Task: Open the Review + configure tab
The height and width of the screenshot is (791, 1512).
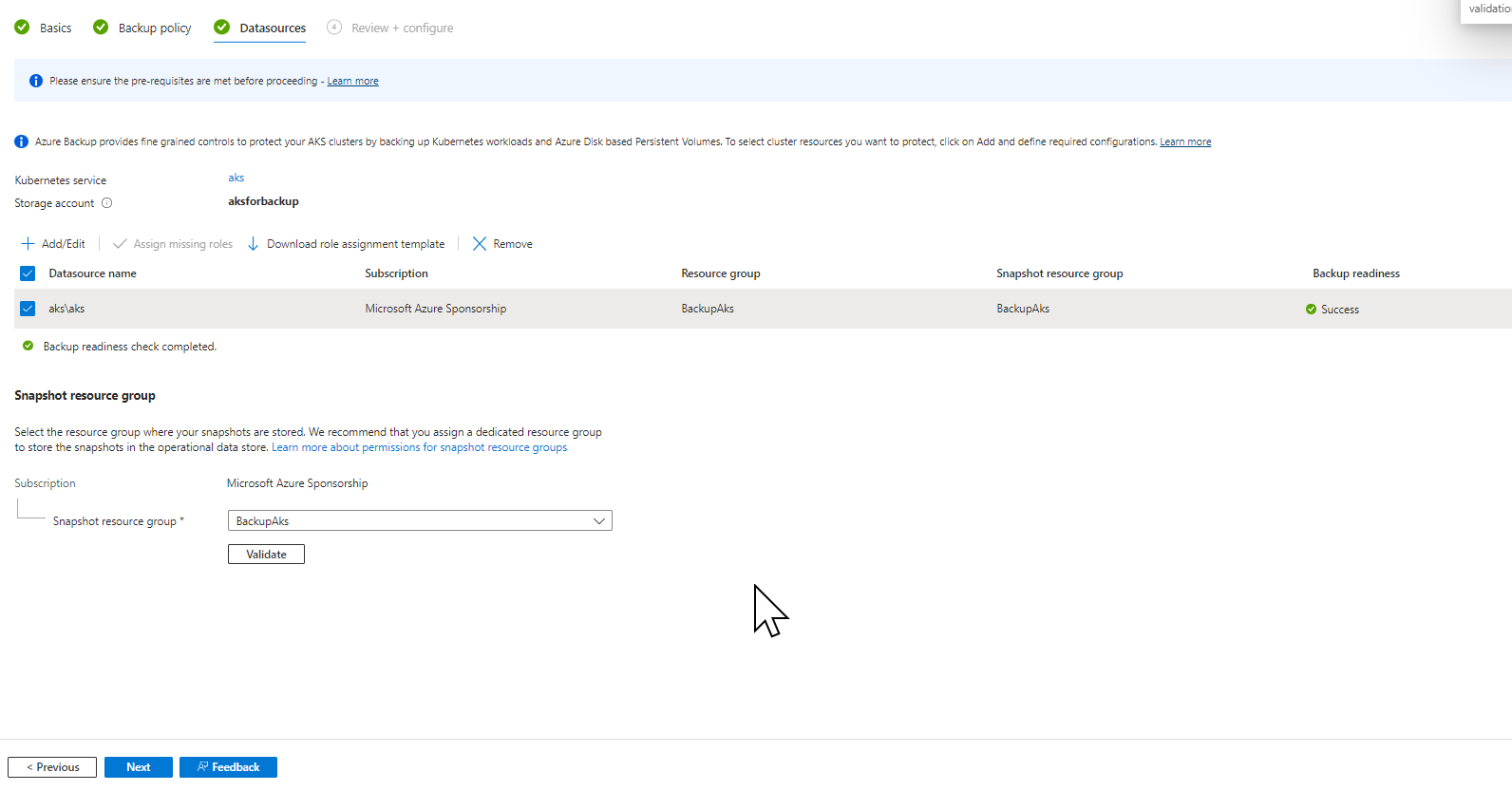Action: pos(402,28)
